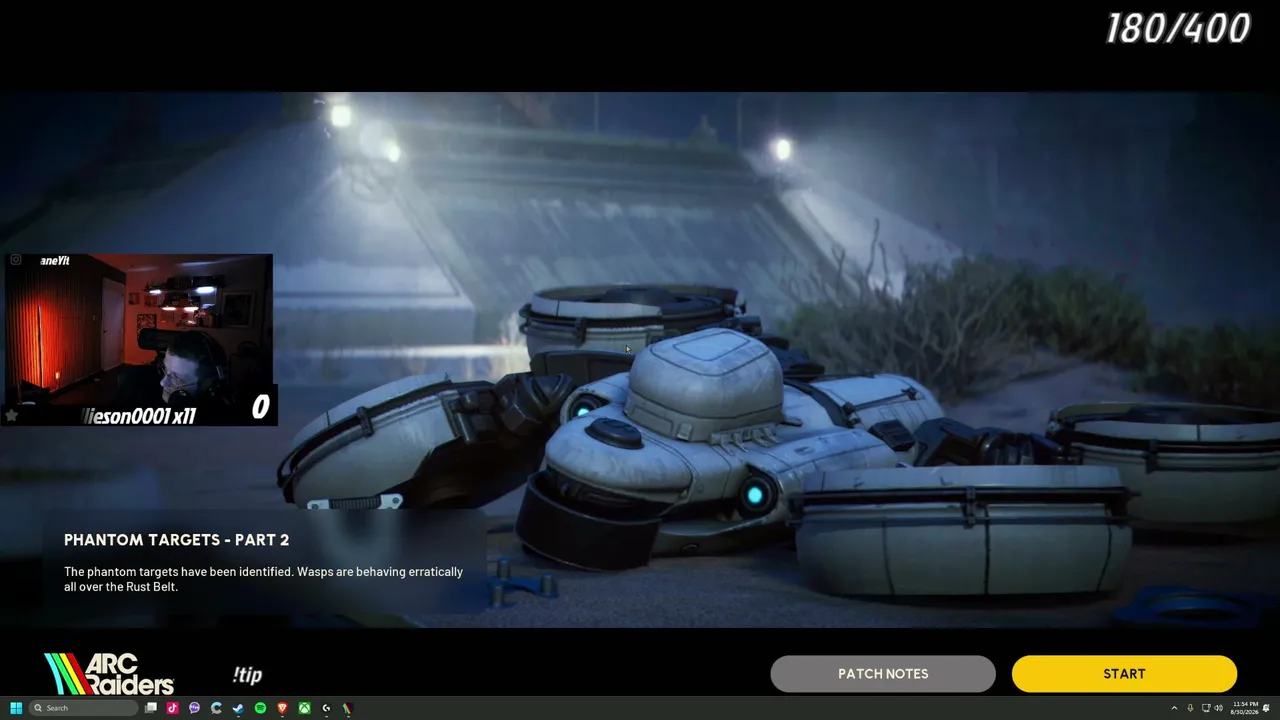This screenshot has width=1280, height=720.
Task: Switch to Brave browser on the taskbar
Action: point(282,708)
